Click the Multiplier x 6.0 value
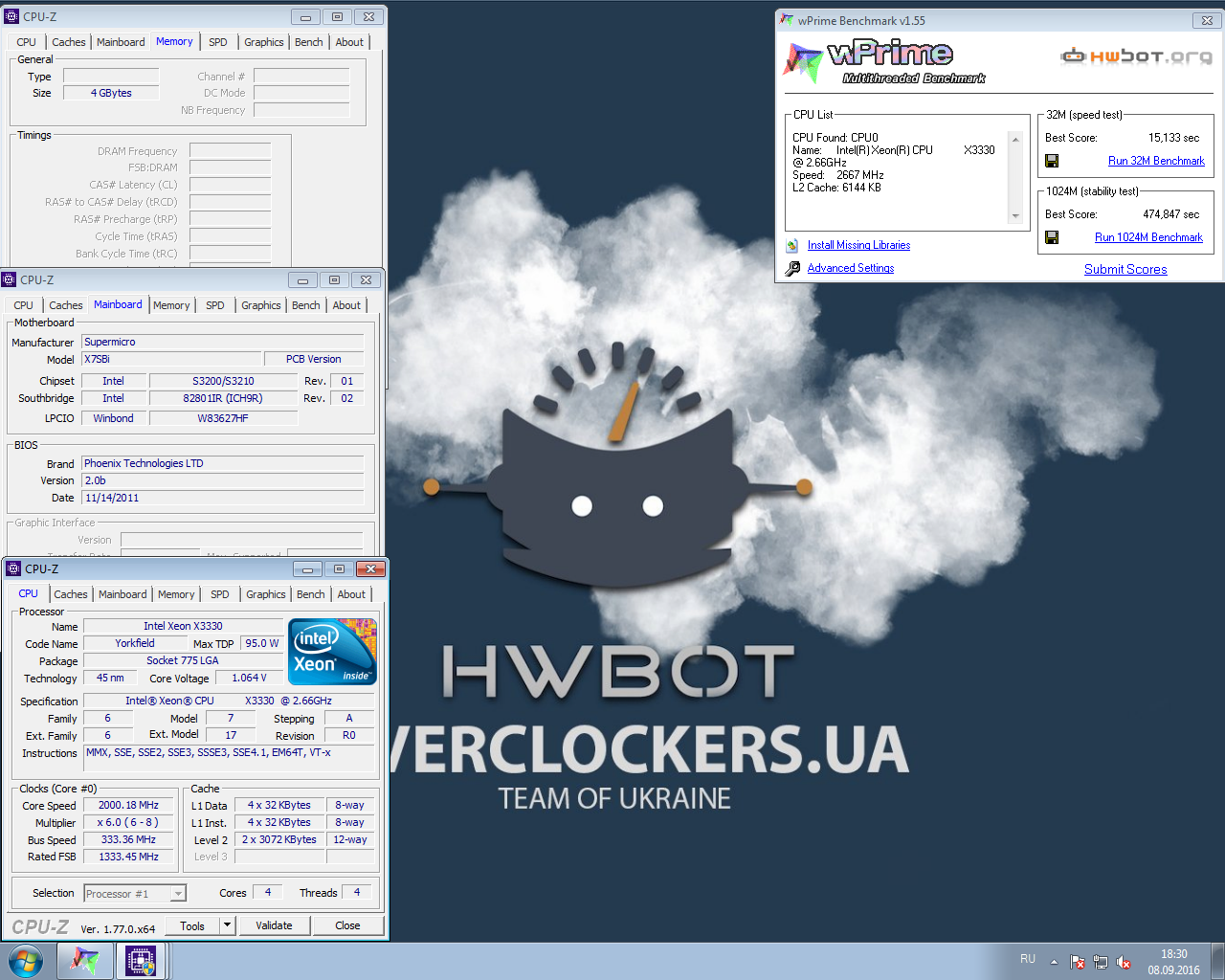The image size is (1225, 980). [128, 822]
